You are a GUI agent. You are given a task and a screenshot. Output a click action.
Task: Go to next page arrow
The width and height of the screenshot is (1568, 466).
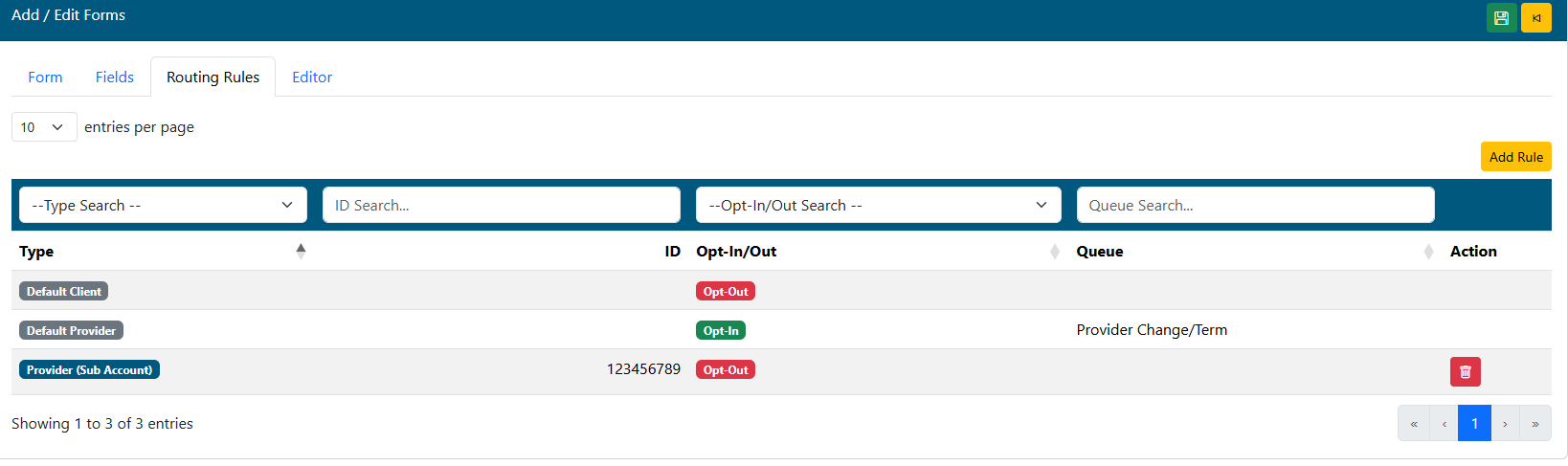(x=1505, y=424)
